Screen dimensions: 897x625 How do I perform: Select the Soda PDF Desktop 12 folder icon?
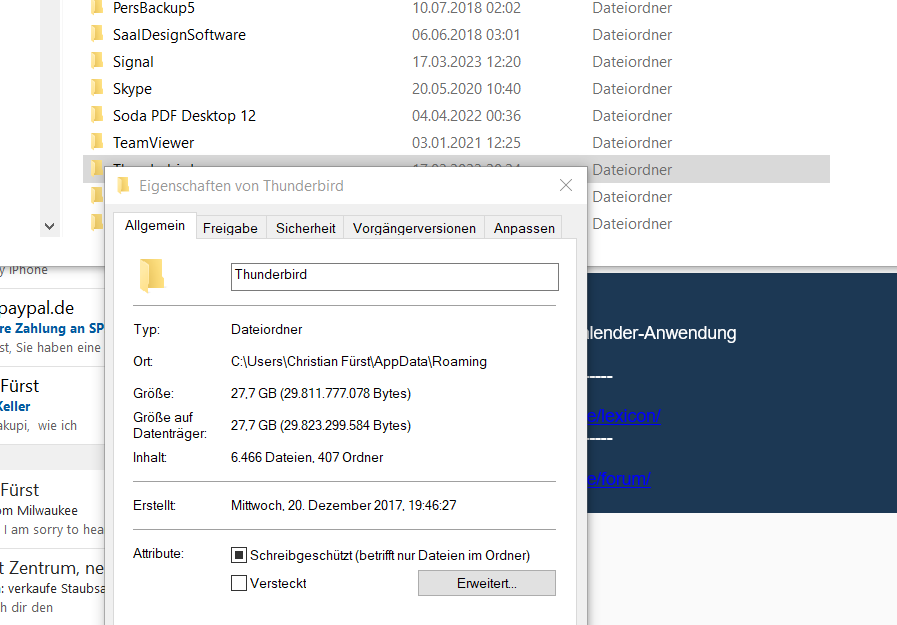[x=97, y=114]
